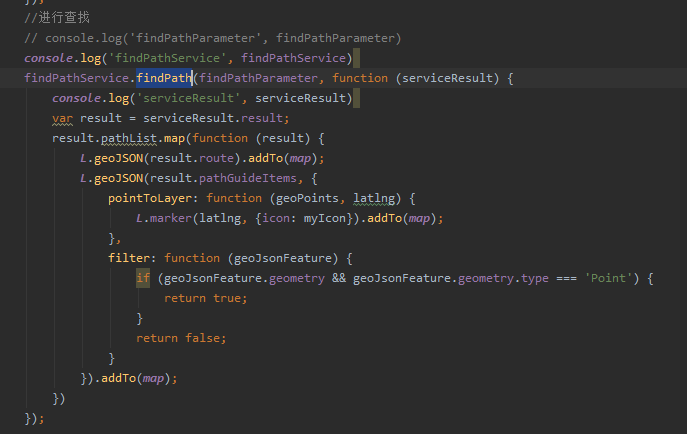This screenshot has width=687, height=434.
Task: Click 'serviceResult.result' property access
Action: (x=213, y=118)
